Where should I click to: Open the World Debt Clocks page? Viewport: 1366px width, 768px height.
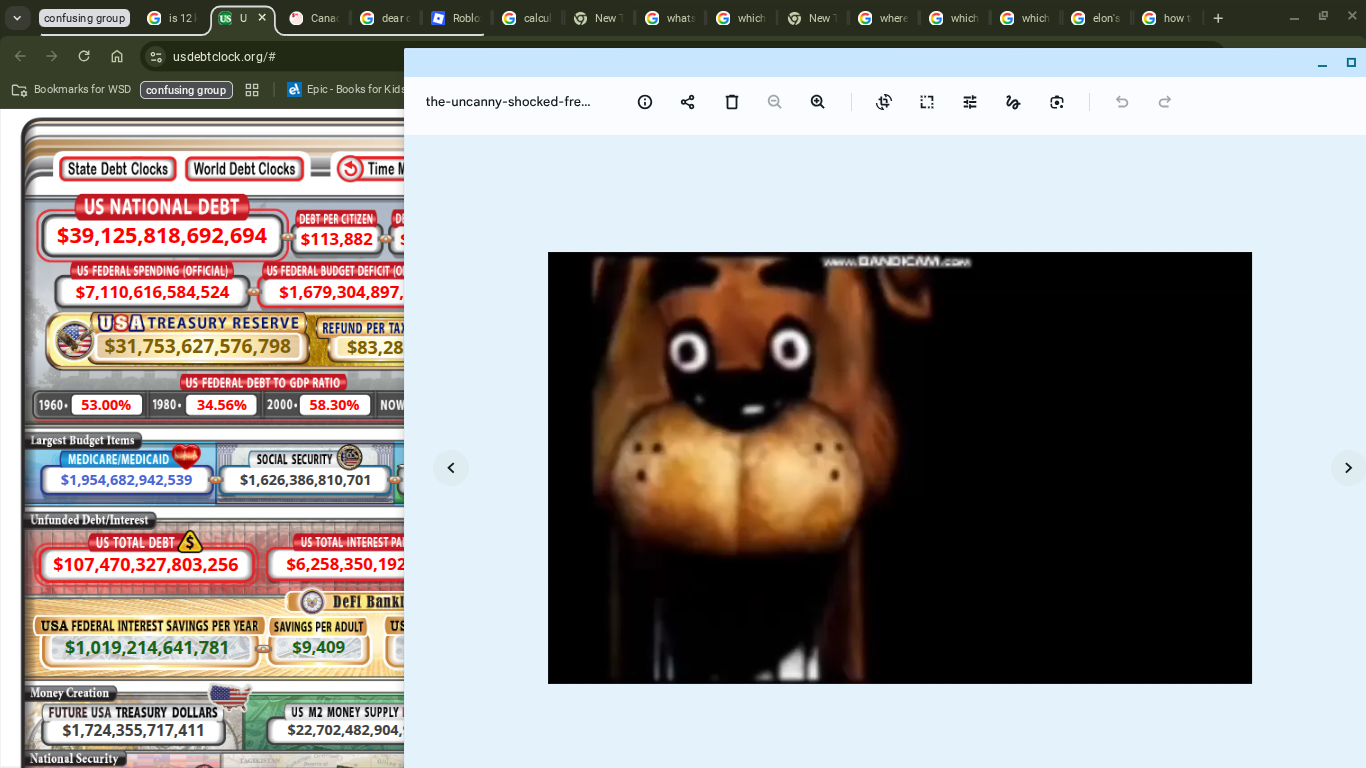pyautogui.click(x=244, y=169)
